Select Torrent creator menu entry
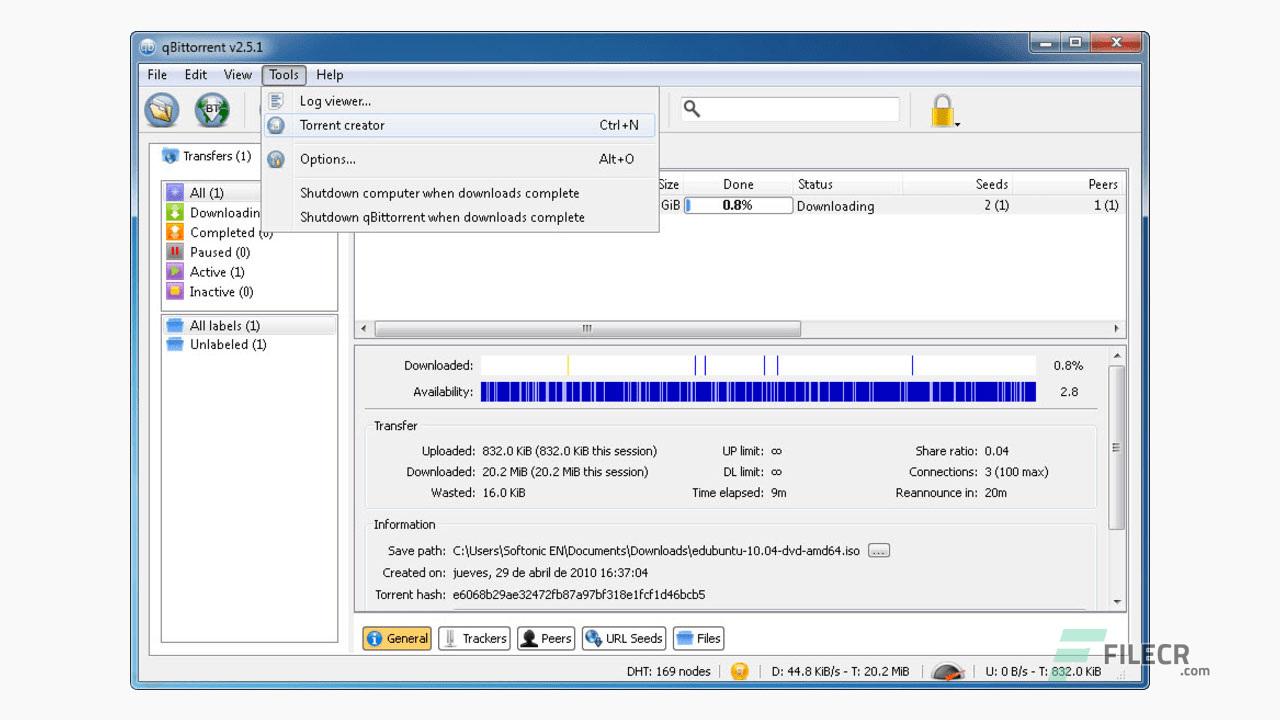 point(460,125)
